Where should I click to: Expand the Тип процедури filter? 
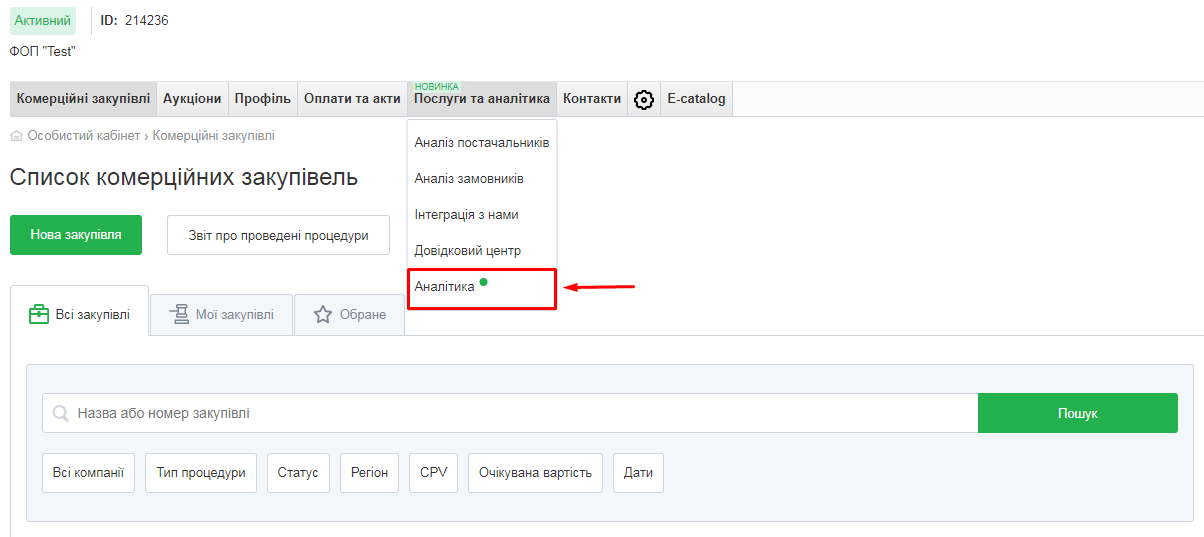pyautogui.click(x=201, y=473)
